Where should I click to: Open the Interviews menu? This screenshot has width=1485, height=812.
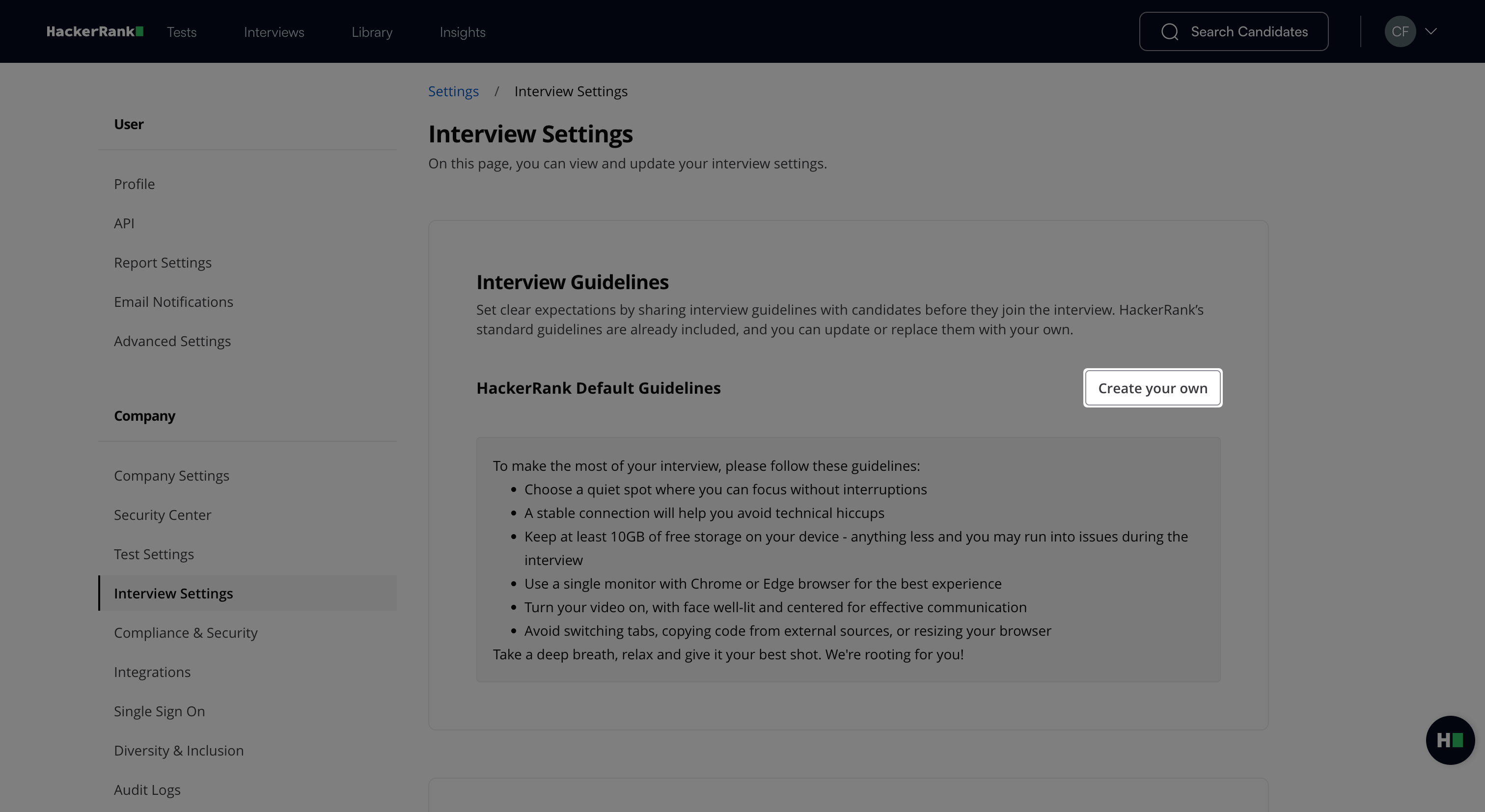274,32
